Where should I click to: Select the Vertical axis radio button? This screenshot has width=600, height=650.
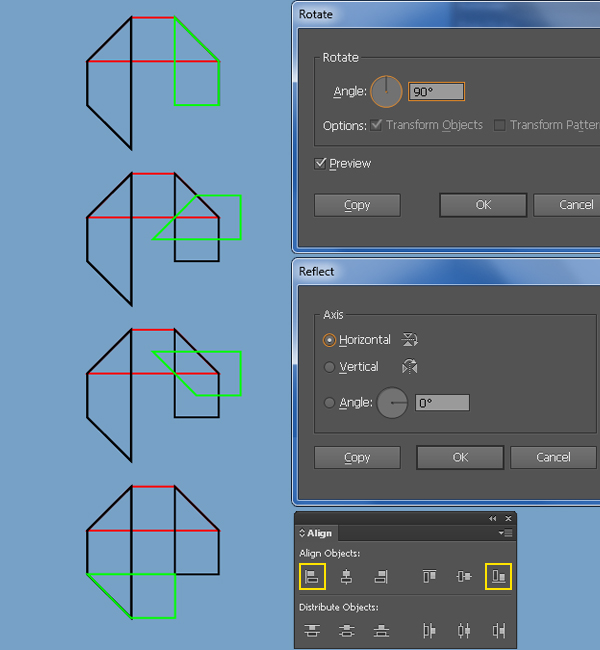[329, 367]
